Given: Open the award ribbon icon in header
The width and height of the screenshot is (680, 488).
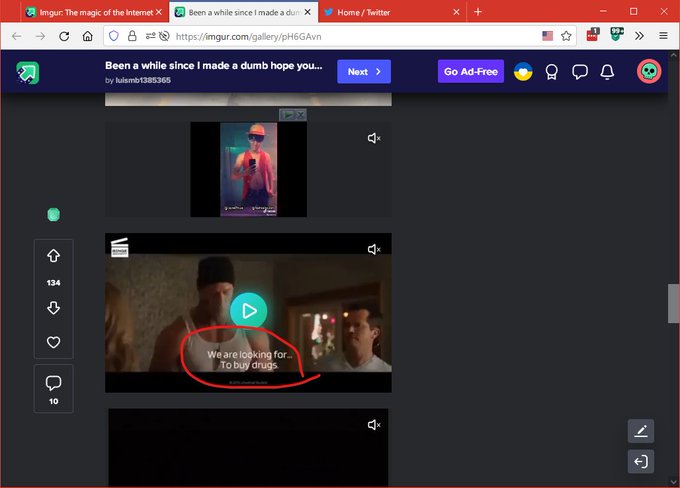Looking at the screenshot, I should click(x=551, y=72).
